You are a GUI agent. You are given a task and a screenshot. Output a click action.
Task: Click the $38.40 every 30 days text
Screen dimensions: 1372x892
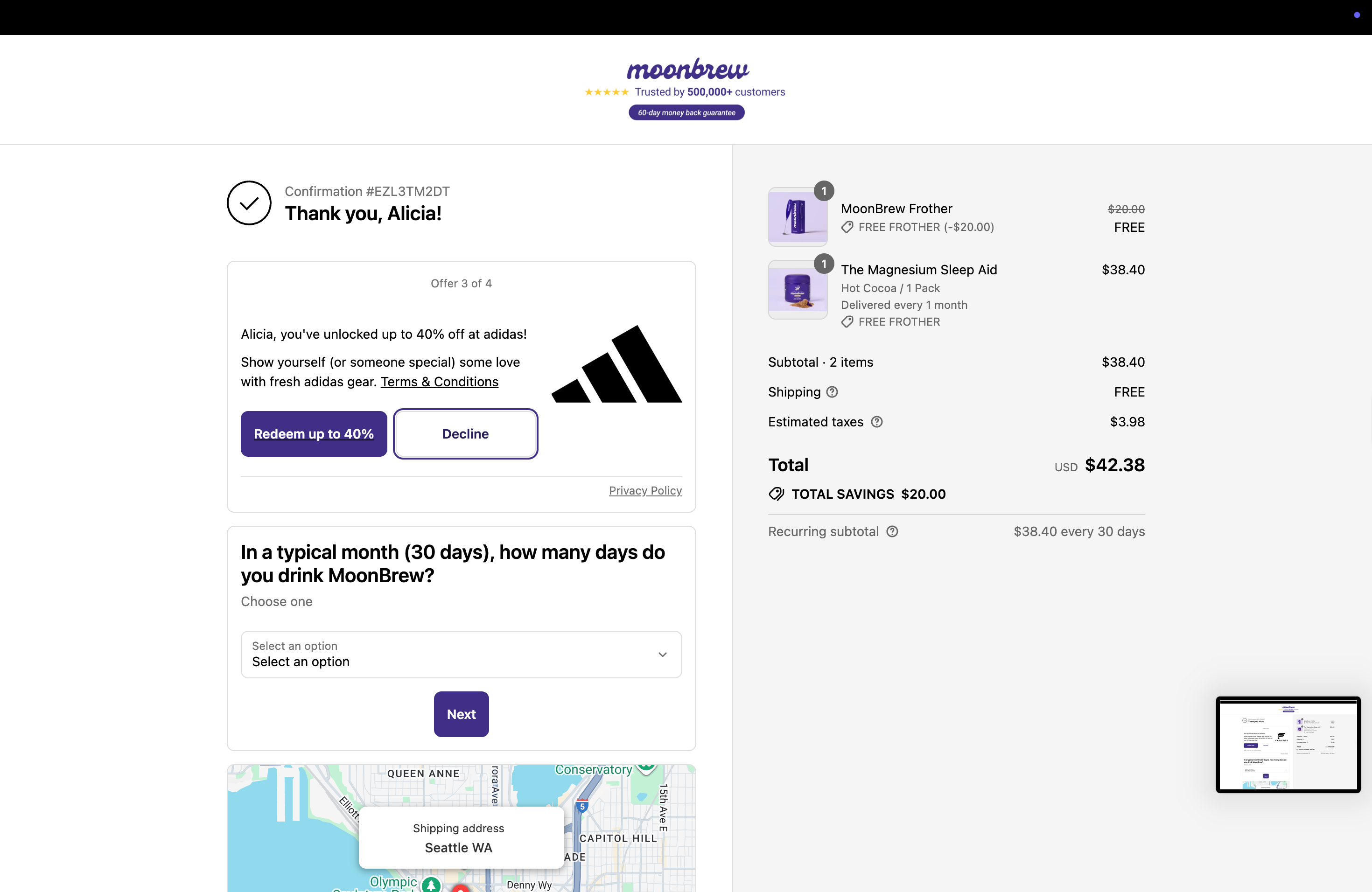(1079, 531)
